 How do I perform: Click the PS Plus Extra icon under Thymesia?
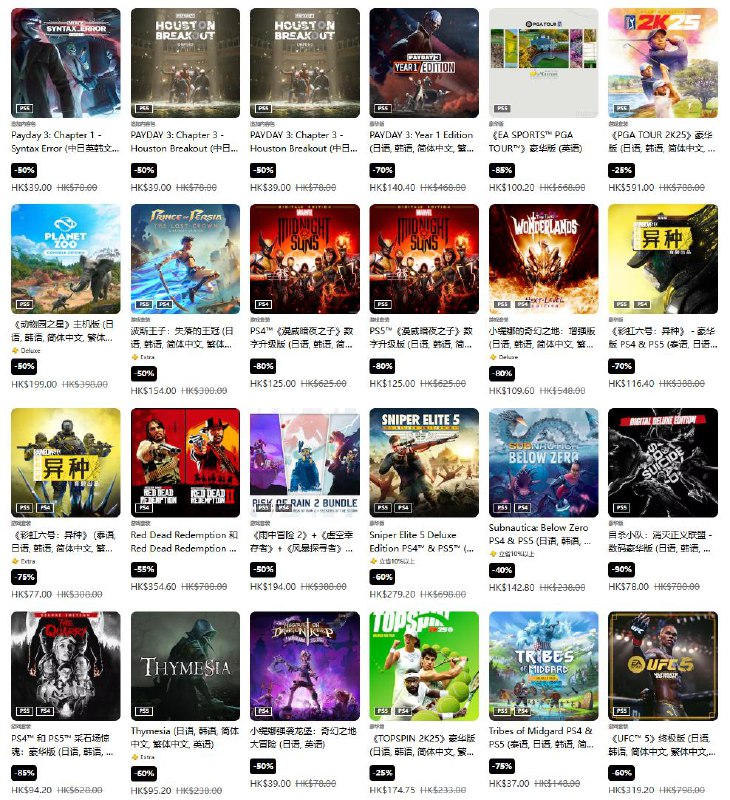pos(134,757)
